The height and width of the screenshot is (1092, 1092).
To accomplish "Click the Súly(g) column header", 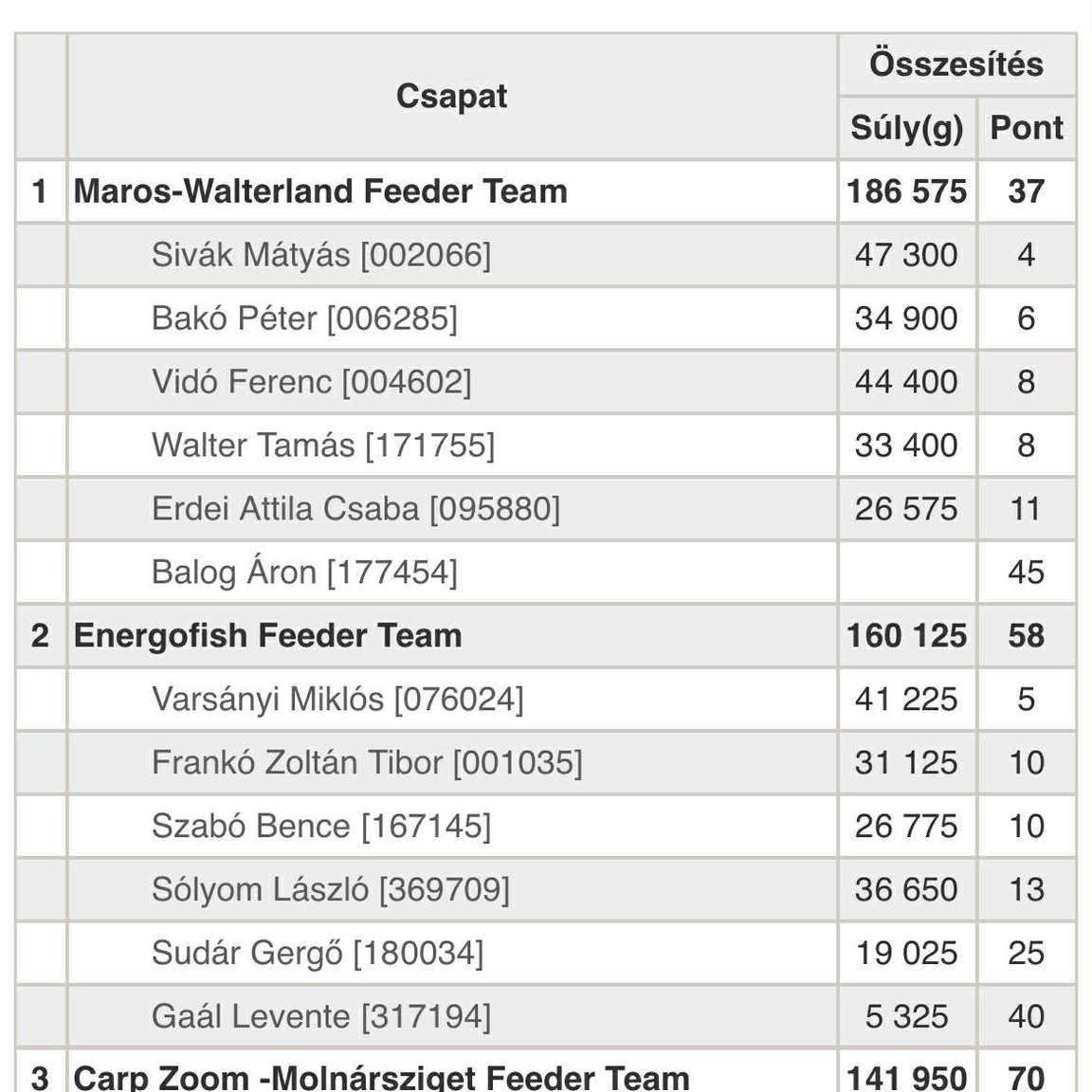I will click(907, 128).
